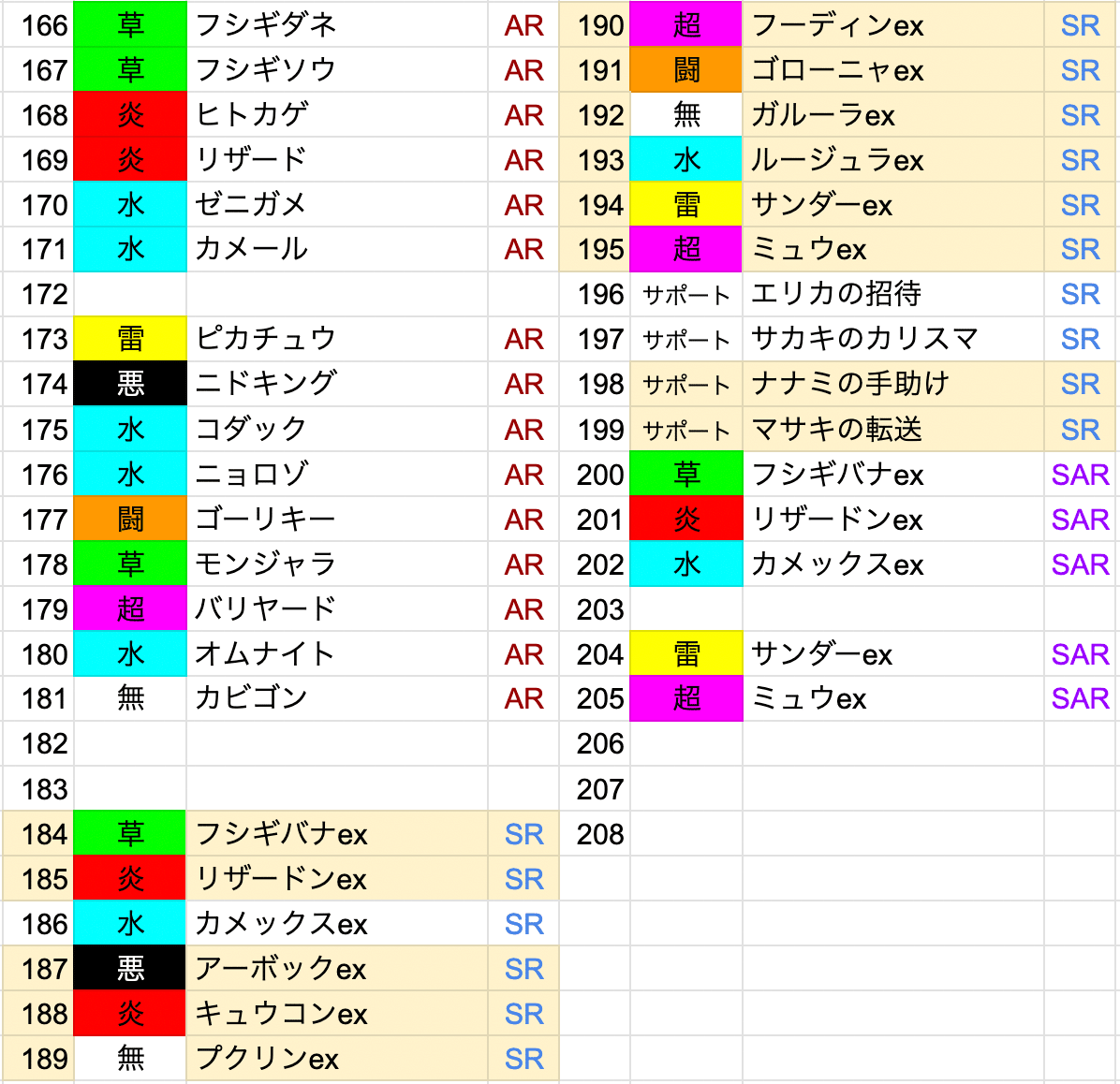The width and height of the screenshot is (1120, 1084).
Task: Click サンダーex in row 194
Action: 892,205
